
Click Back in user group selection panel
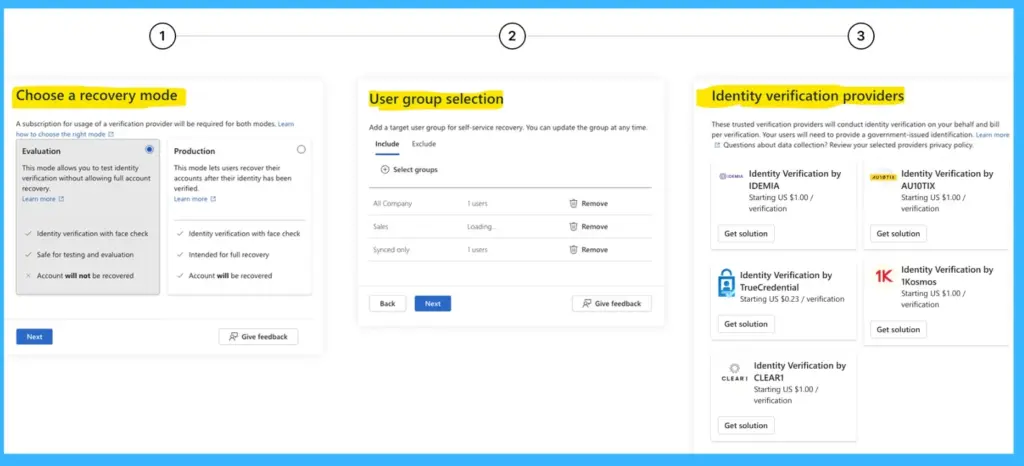(387, 303)
